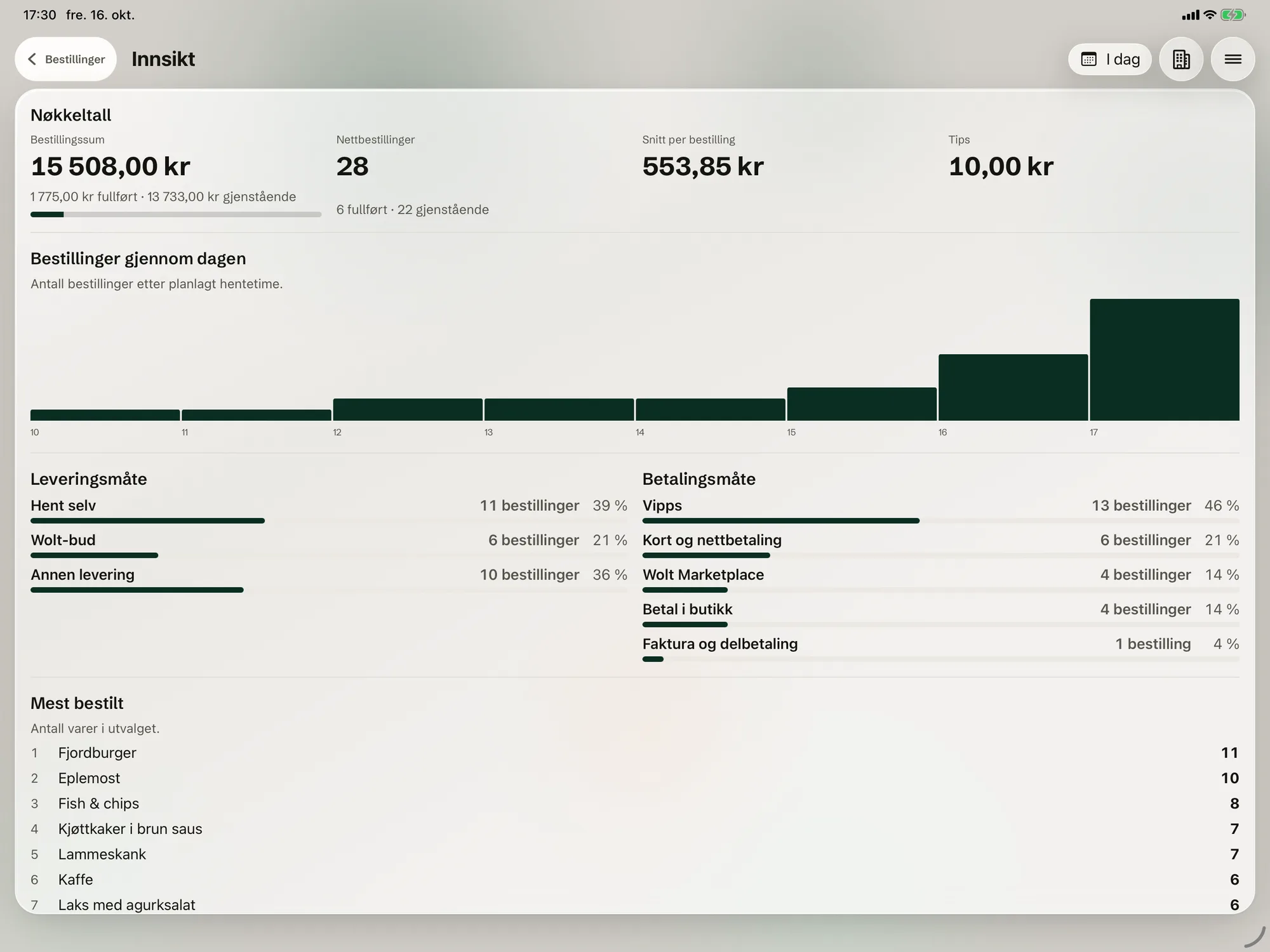Click the Kaffe item row
Image resolution: width=1270 pixels, height=952 pixels.
pos(635,880)
